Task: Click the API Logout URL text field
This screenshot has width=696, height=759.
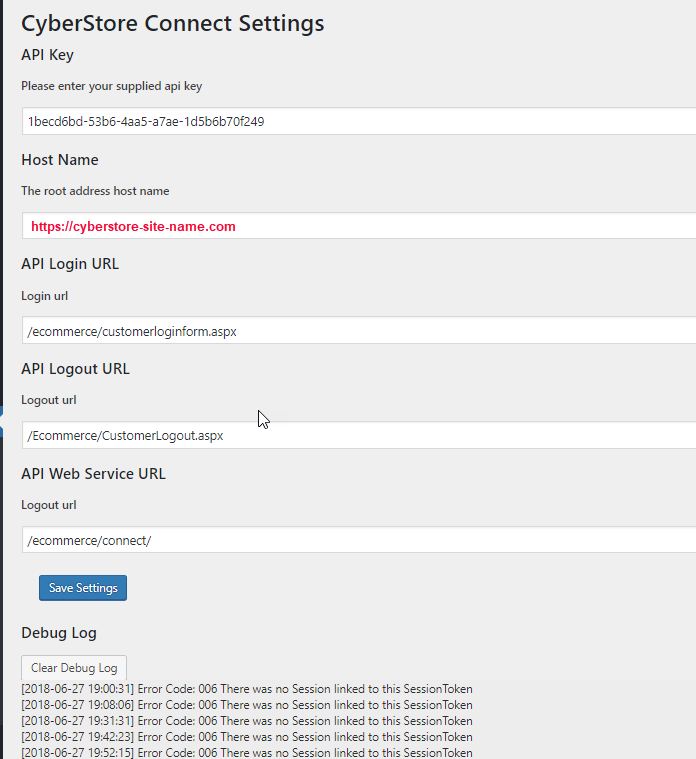Action: coord(358,436)
